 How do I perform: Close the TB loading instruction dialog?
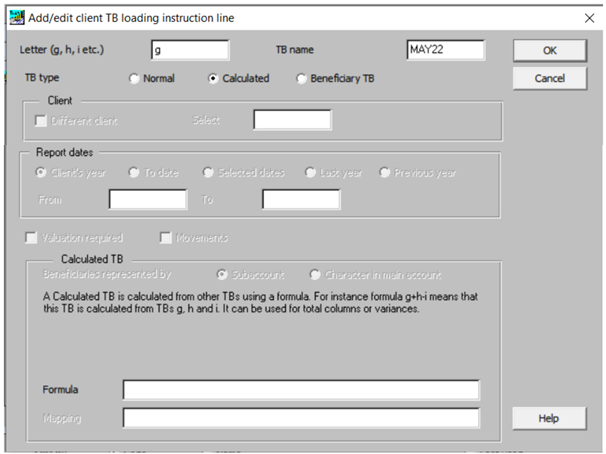589,18
